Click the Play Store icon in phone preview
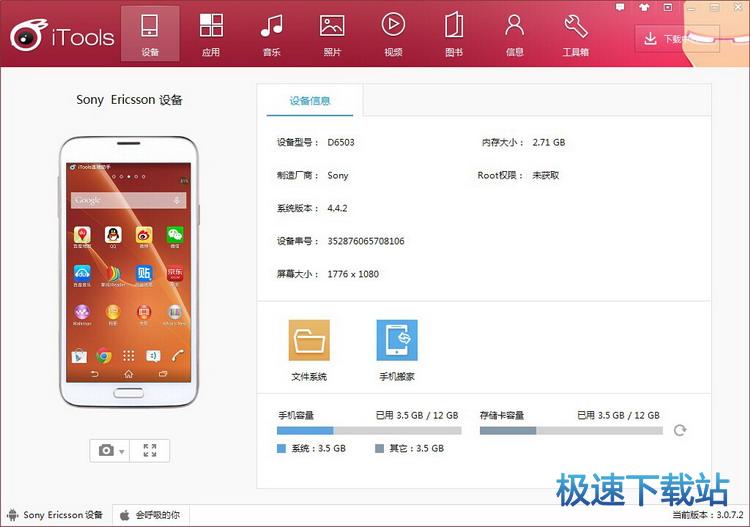This screenshot has height=527, width=750. tap(79, 356)
